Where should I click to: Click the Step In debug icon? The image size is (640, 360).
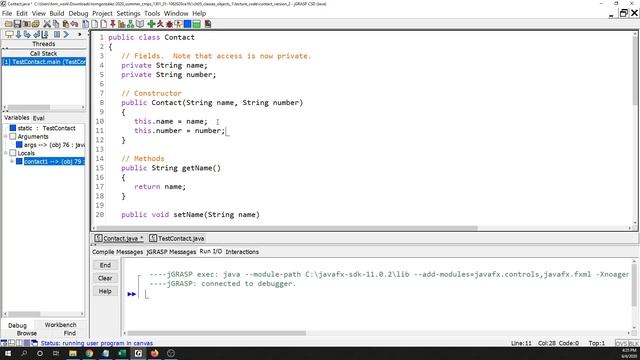[x=27, y=35]
